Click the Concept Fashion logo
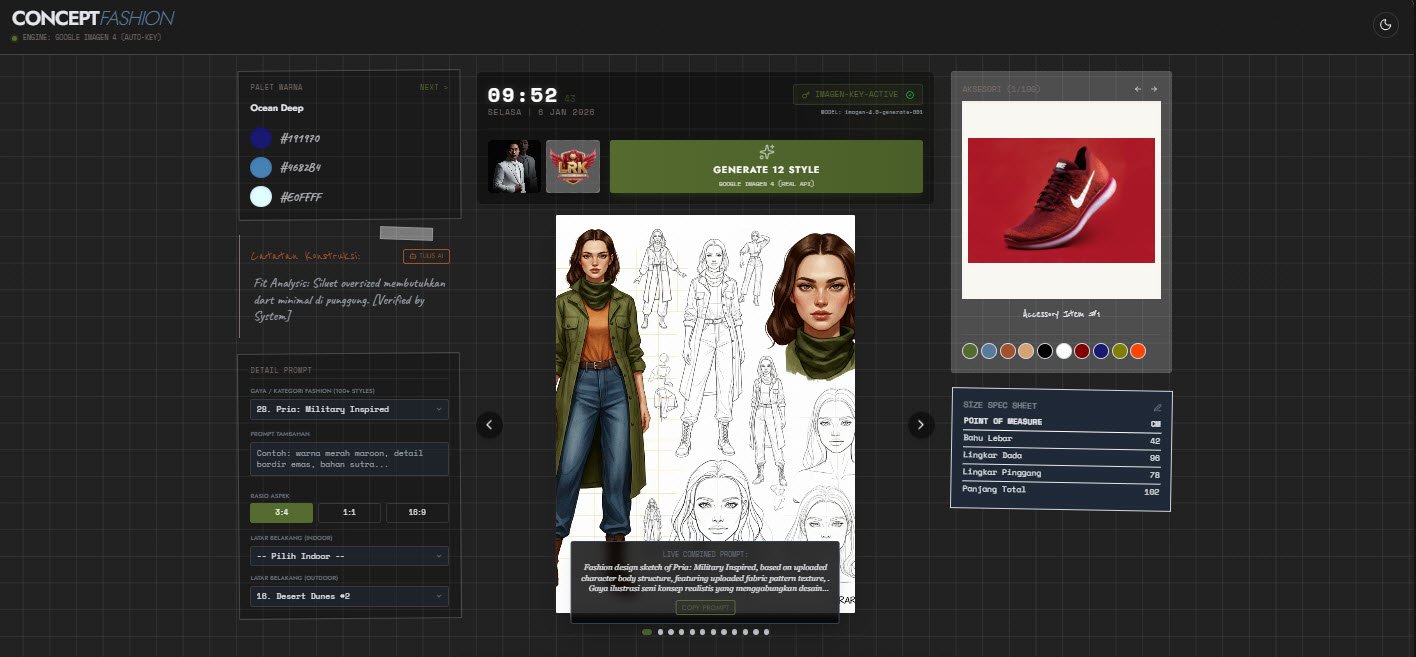 [93, 18]
